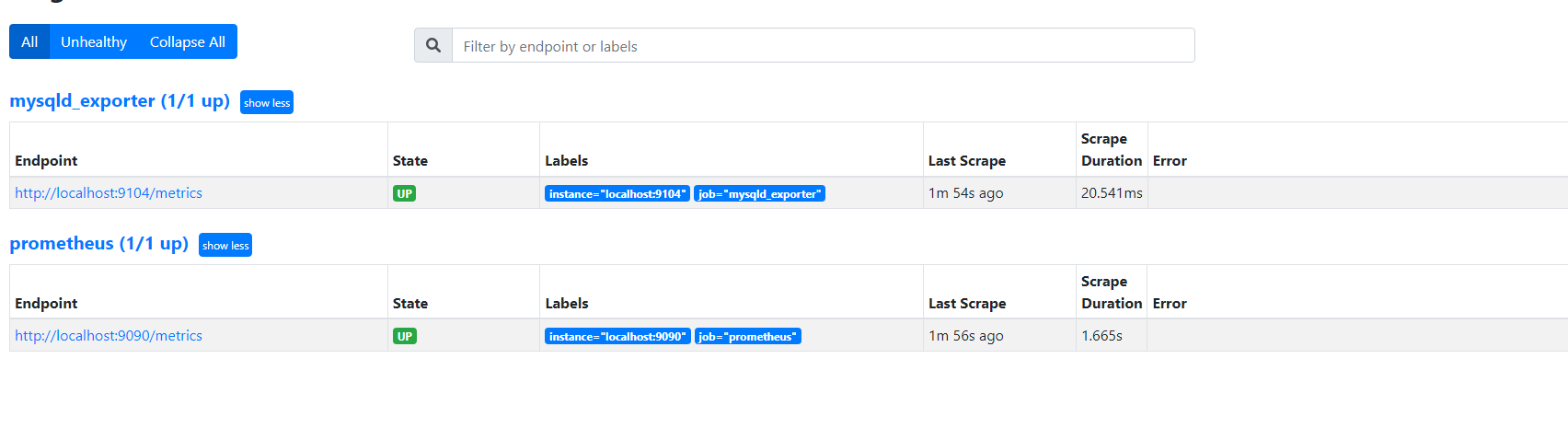Image resolution: width=1568 pixels, height=428 pixels.
Task: Focus the Filter by endpoint or labels field
Action: point(824,45)
